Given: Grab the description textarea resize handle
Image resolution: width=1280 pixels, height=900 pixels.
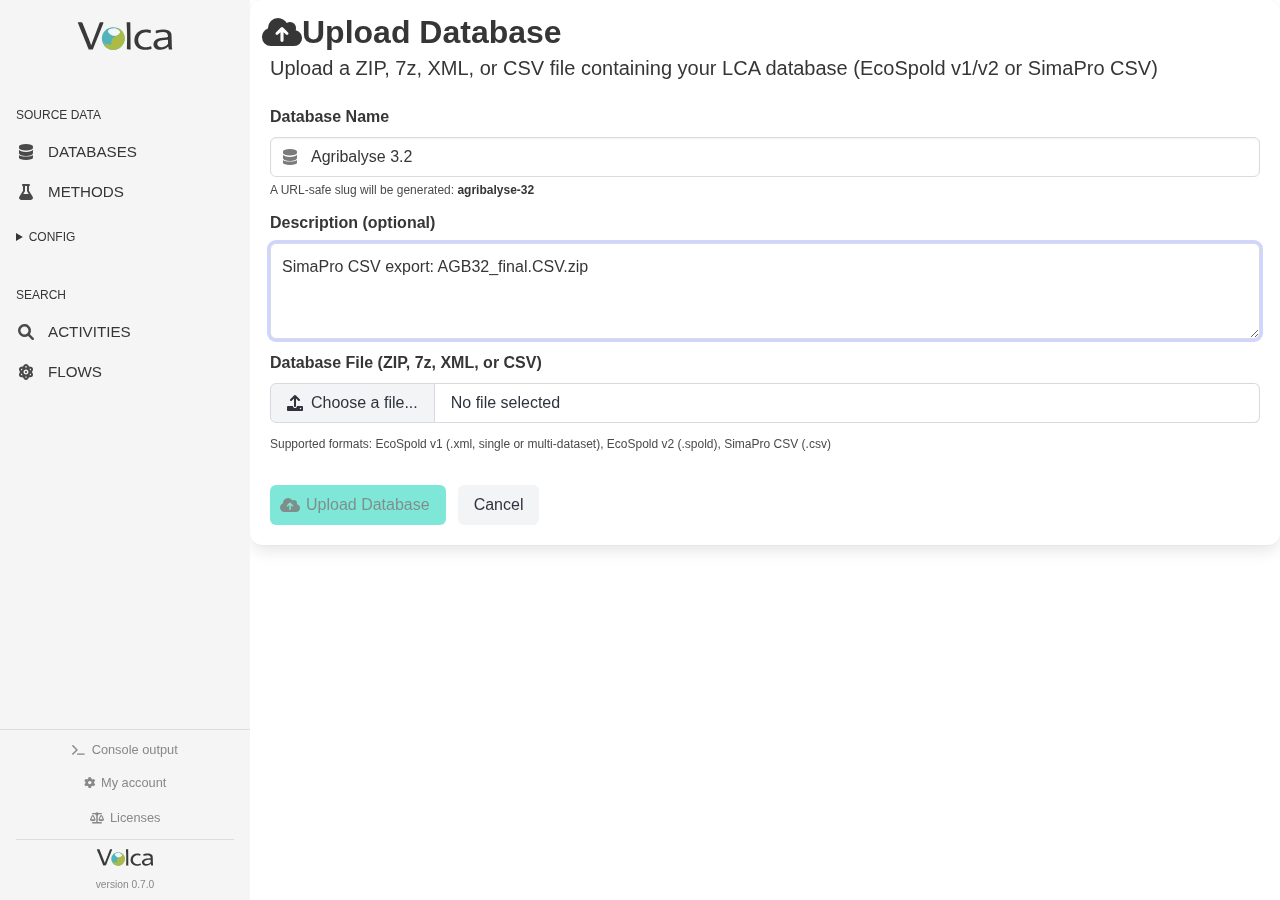Looking at the screenshot, I should pyautogui.click(x=1253, y=332).
